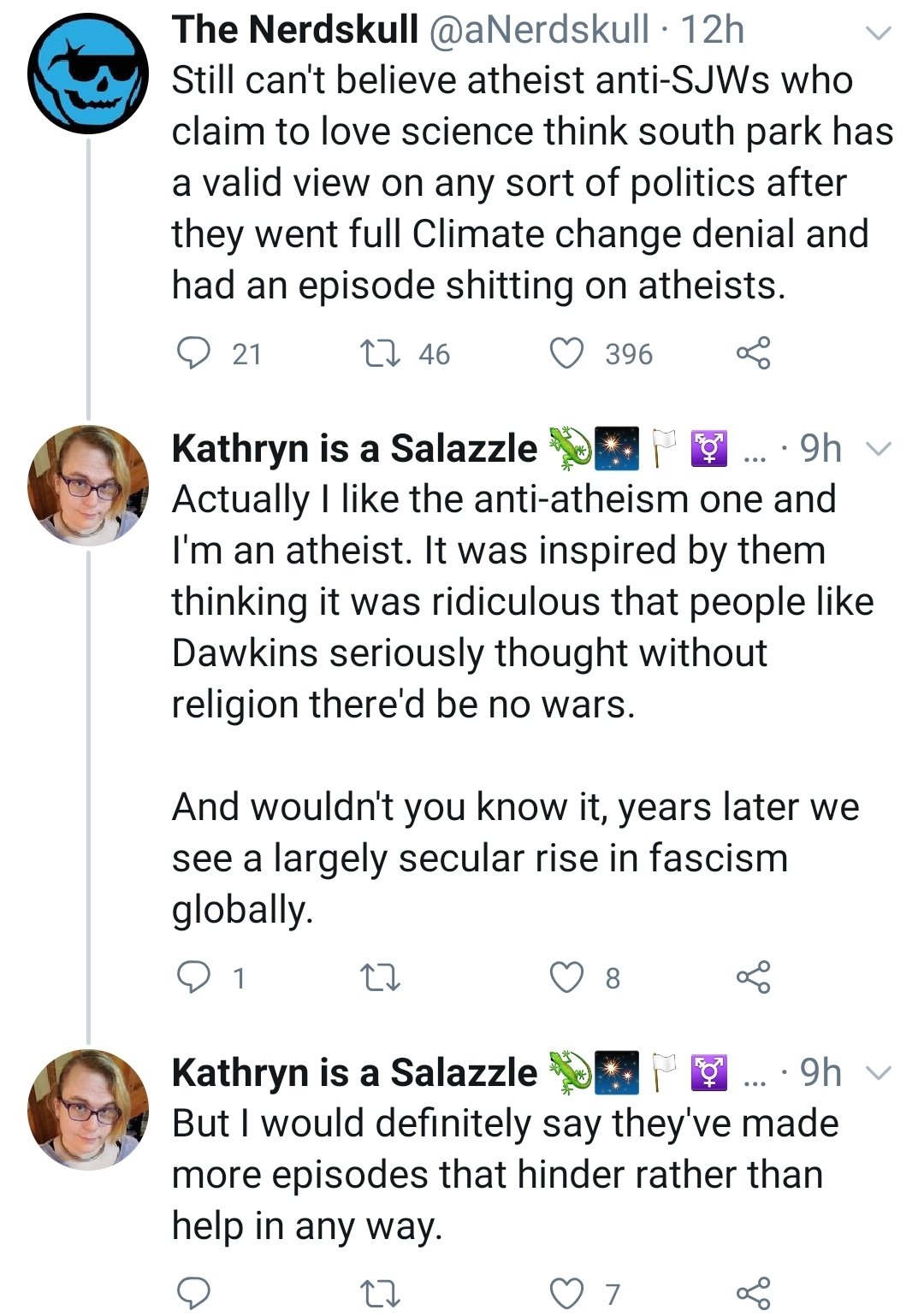
Task: Open options chevron on Kathryn's second reply
Action: click(x=878, y=1073)
